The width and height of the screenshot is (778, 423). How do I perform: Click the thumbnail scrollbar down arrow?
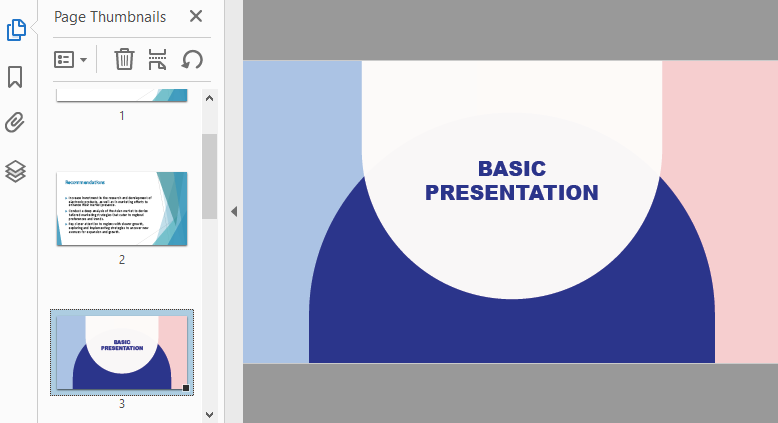(x=209, y=413)
